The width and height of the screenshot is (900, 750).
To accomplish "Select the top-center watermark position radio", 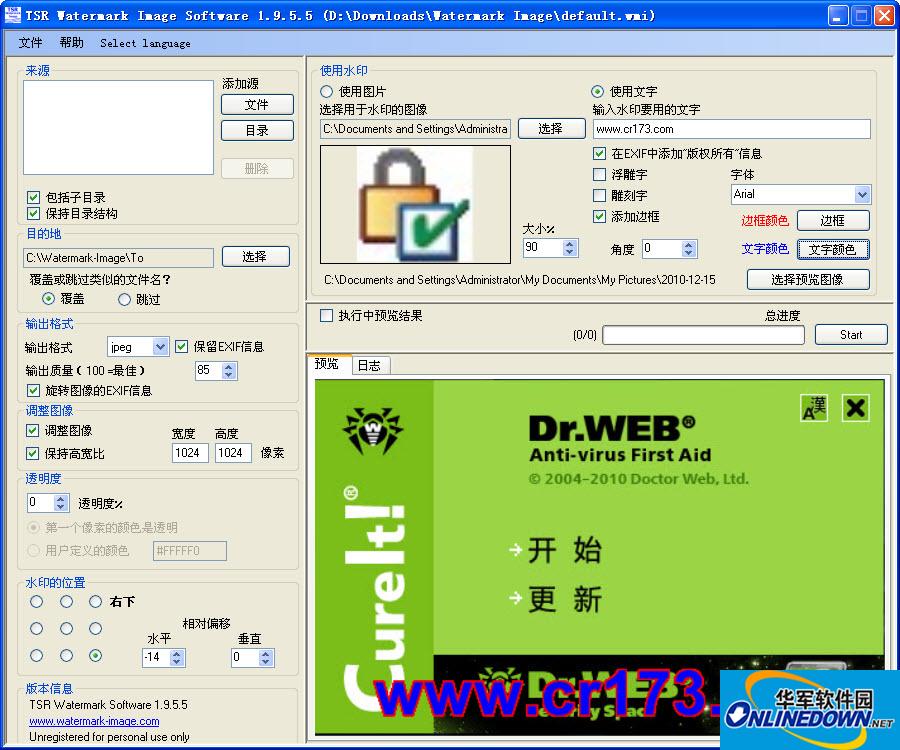I will coord(67,601).
